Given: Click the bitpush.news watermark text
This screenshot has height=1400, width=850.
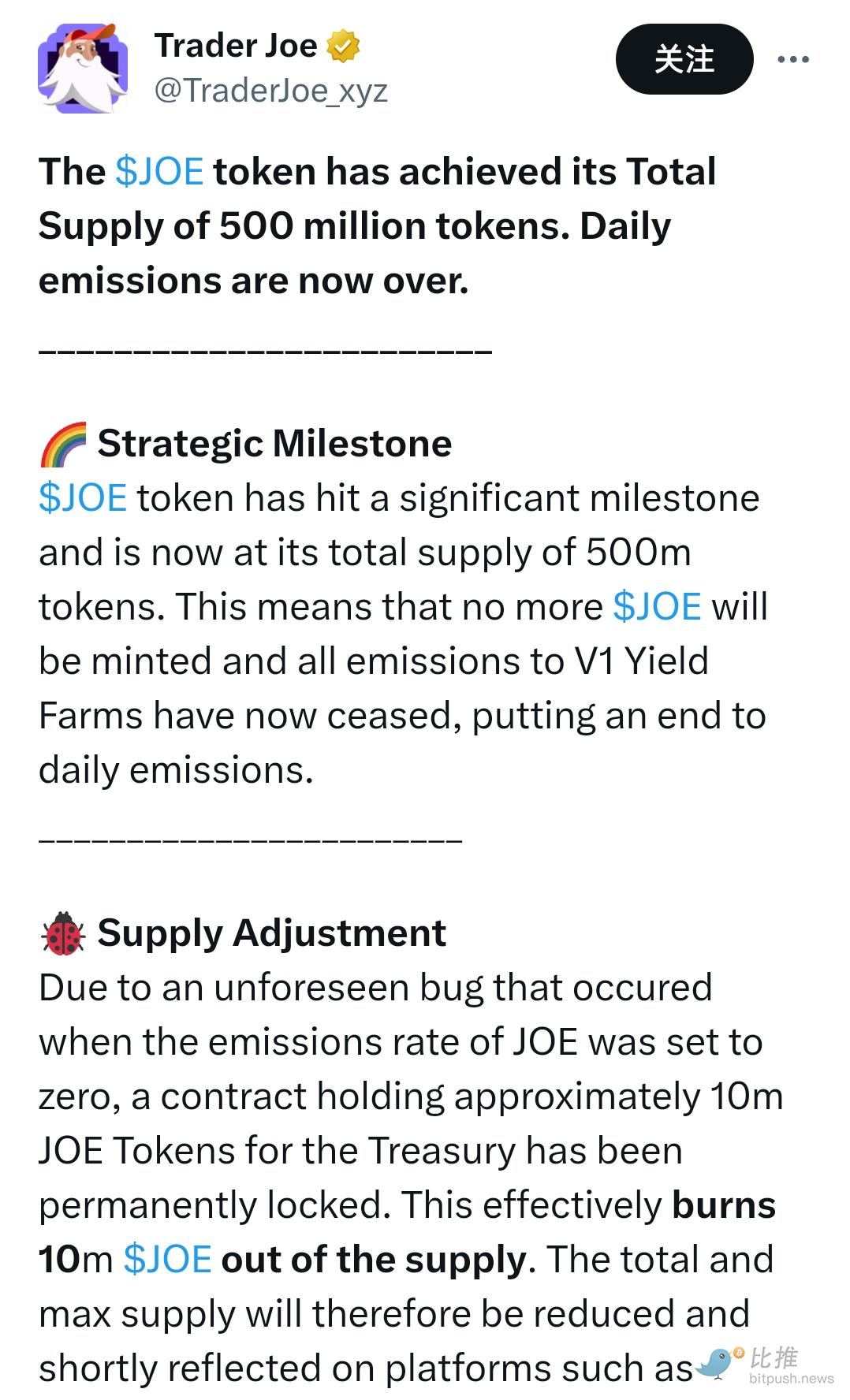Looking at the screenshot, I should 791,1379.
